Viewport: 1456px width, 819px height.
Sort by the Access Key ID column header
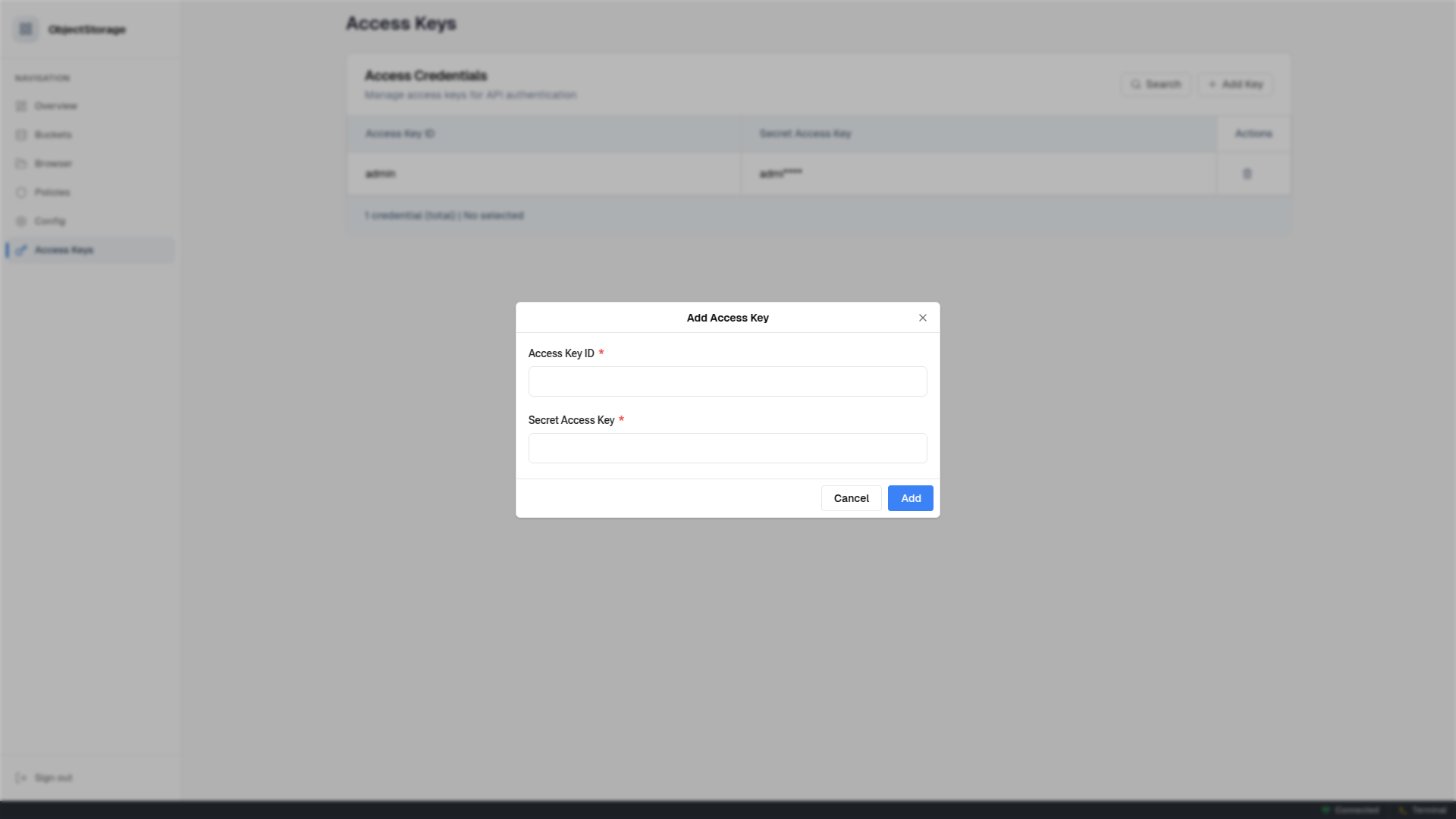(x=400, y=133)
